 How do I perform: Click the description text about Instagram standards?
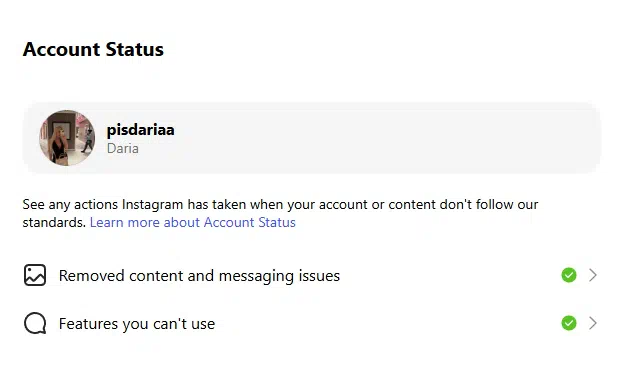click(280, 213)
